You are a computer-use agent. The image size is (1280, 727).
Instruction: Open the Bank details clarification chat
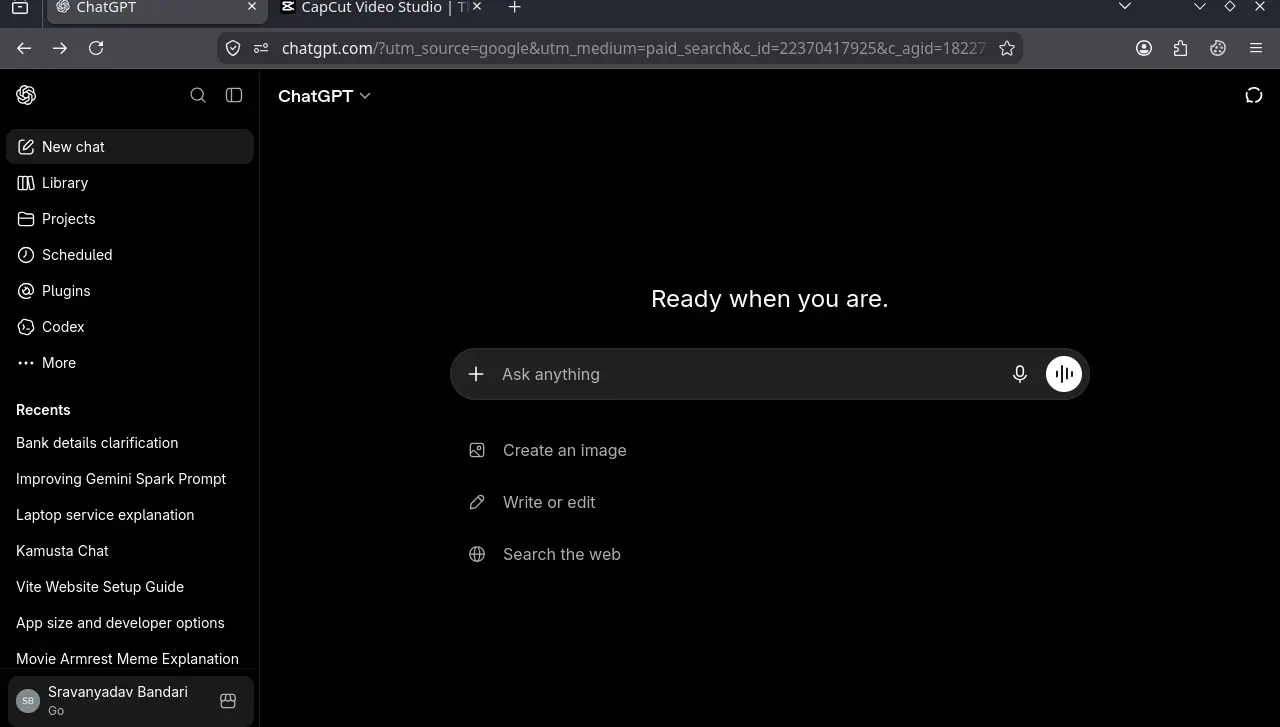click(x=130, y=443)
